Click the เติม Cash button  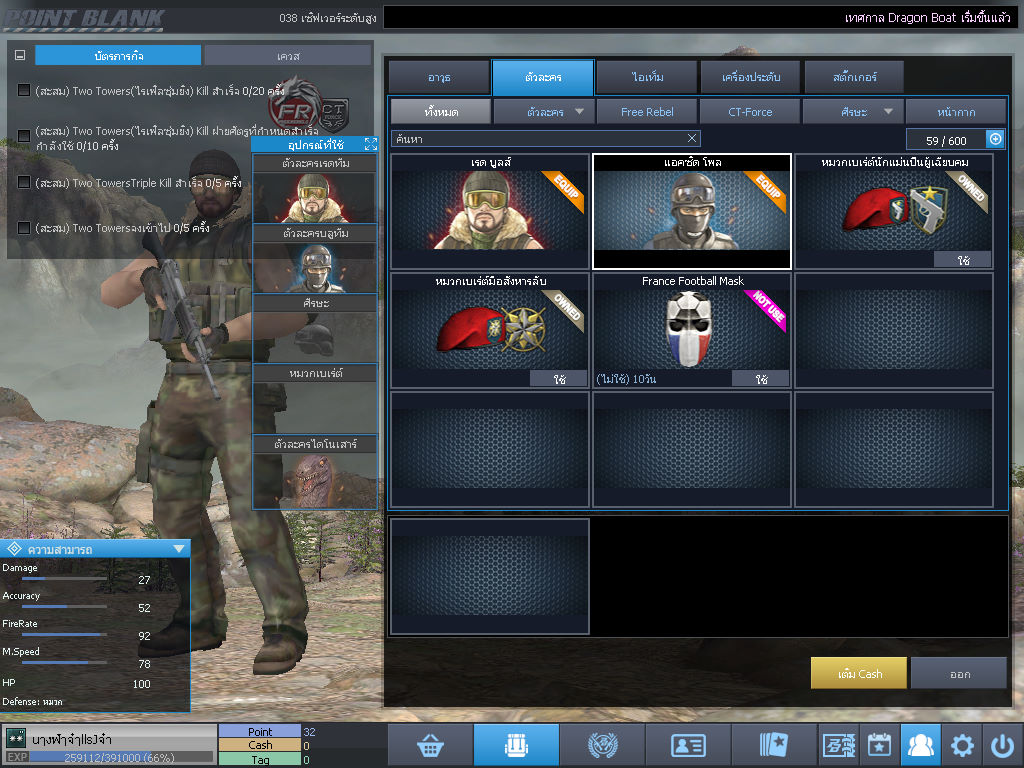coord(859,673)
